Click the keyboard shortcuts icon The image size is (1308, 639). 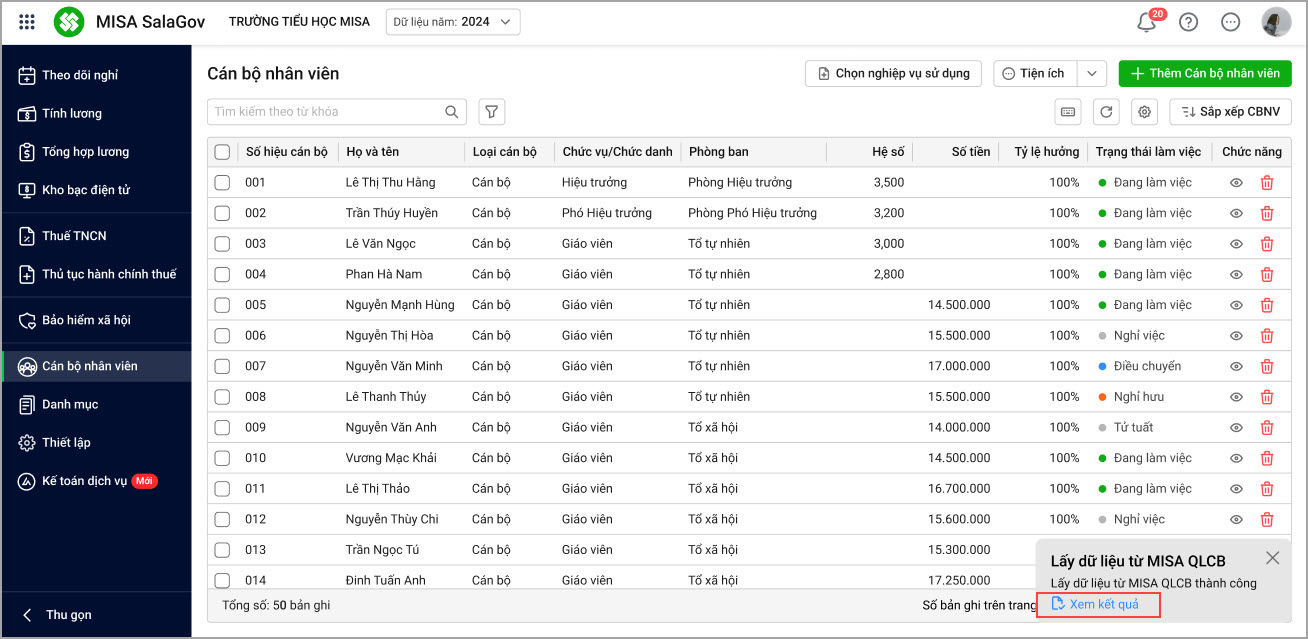1068,112
